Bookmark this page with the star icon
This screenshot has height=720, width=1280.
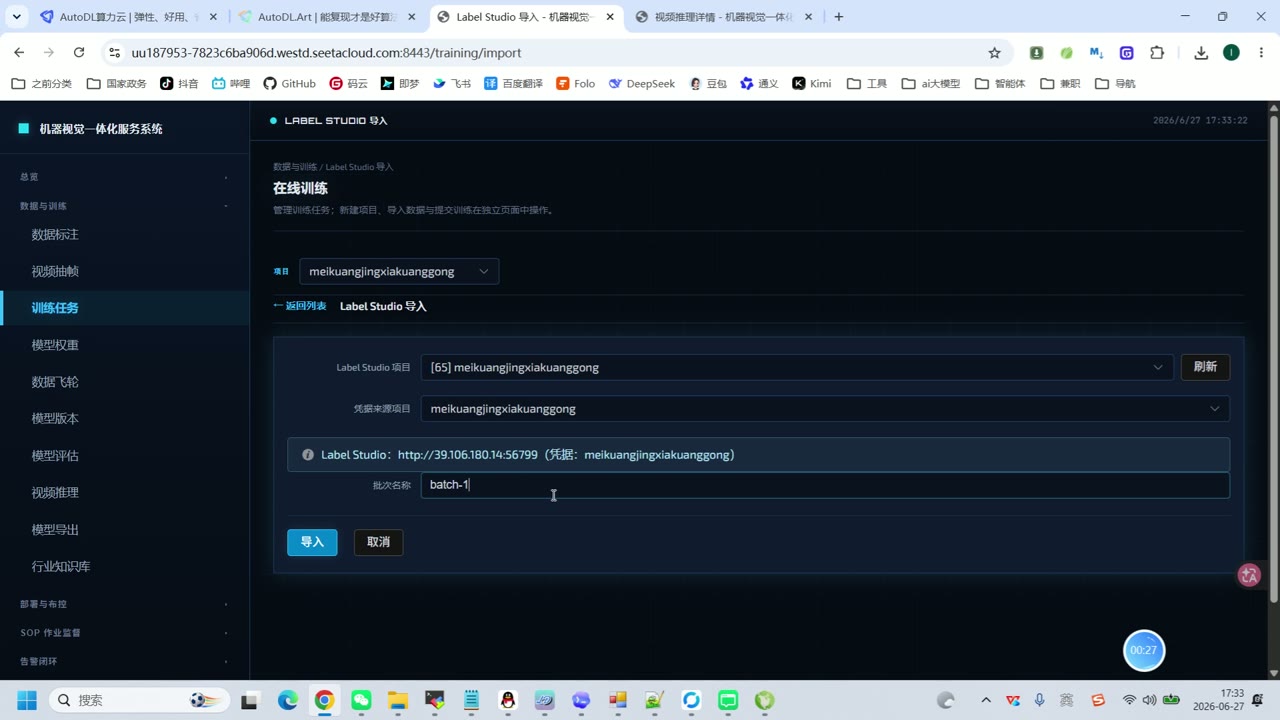point(994,52)
